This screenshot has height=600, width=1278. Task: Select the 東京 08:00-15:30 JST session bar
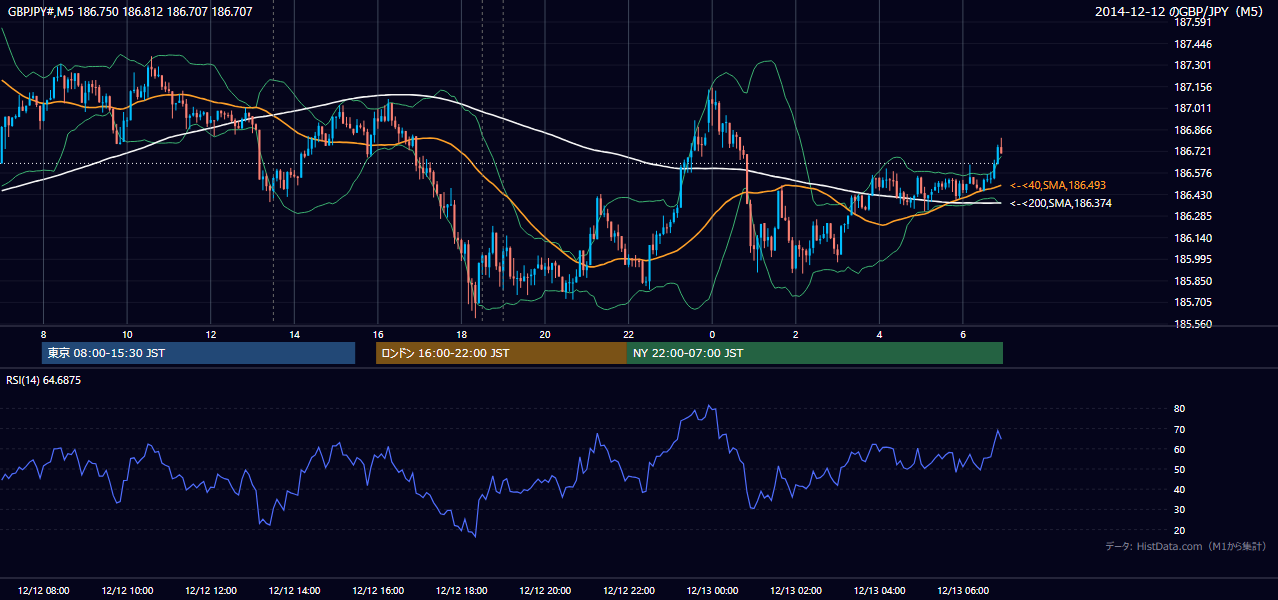coord(198,353)
